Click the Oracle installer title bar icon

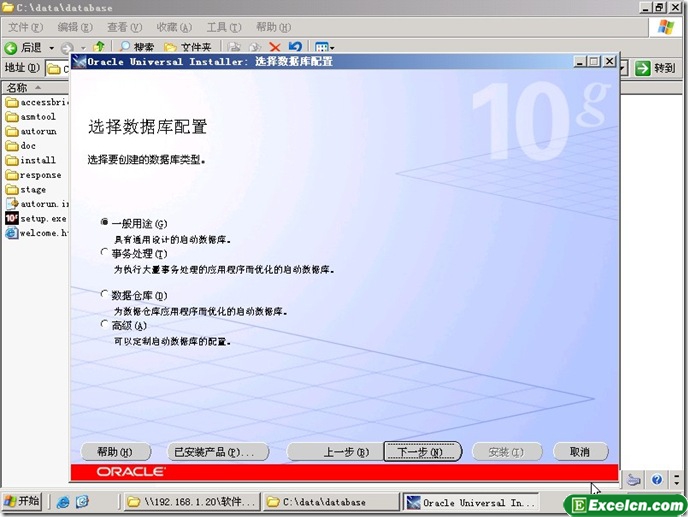79,62
